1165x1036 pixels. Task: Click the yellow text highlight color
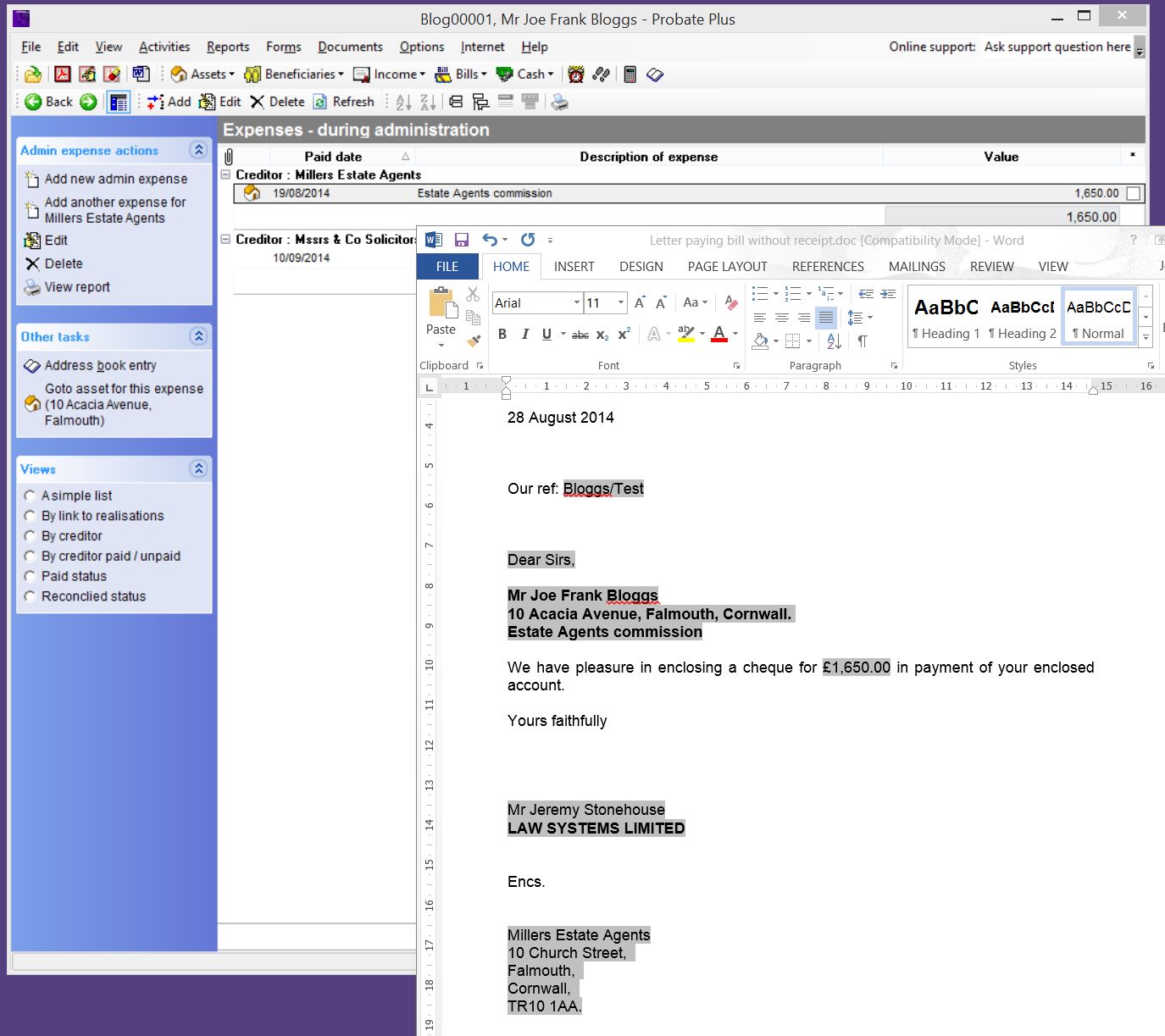[x=686, y=334]
